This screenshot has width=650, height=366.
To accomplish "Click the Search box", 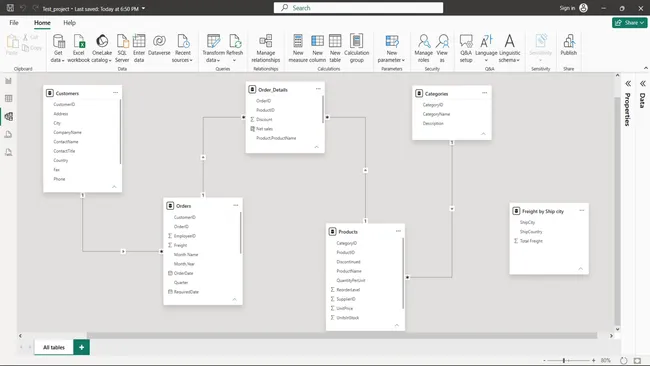I will point(358,8).
